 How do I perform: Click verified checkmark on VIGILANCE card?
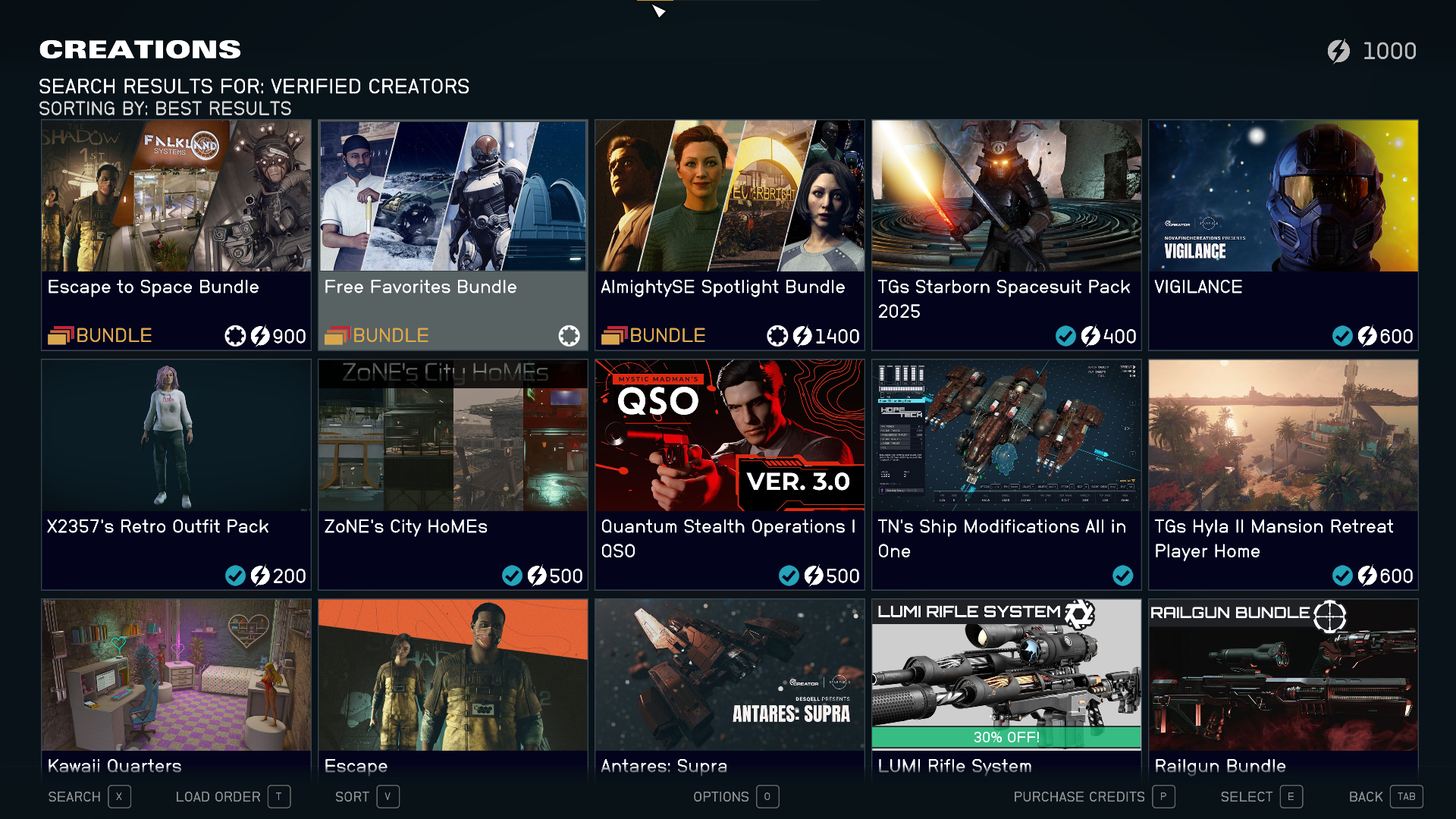(x=1342, y=336)
